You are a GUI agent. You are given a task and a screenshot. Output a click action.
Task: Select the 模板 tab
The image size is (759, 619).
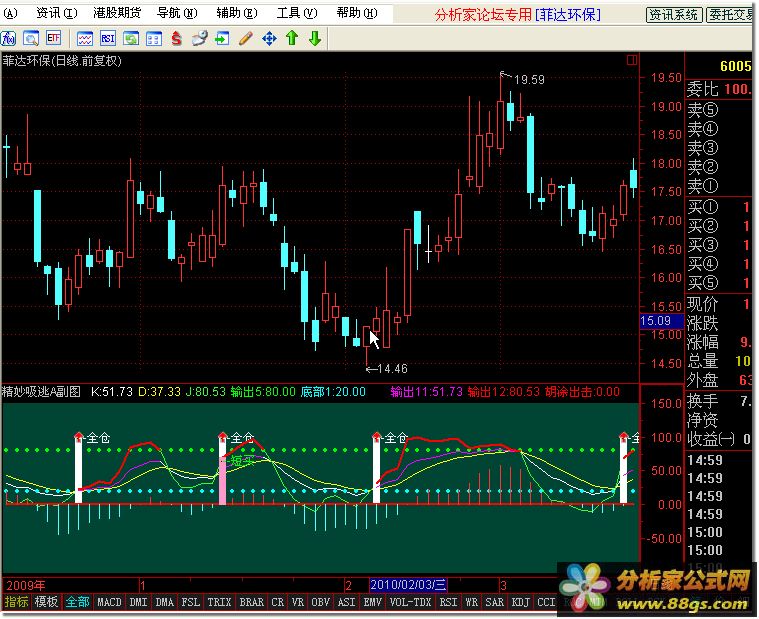[x=46, y=602]
